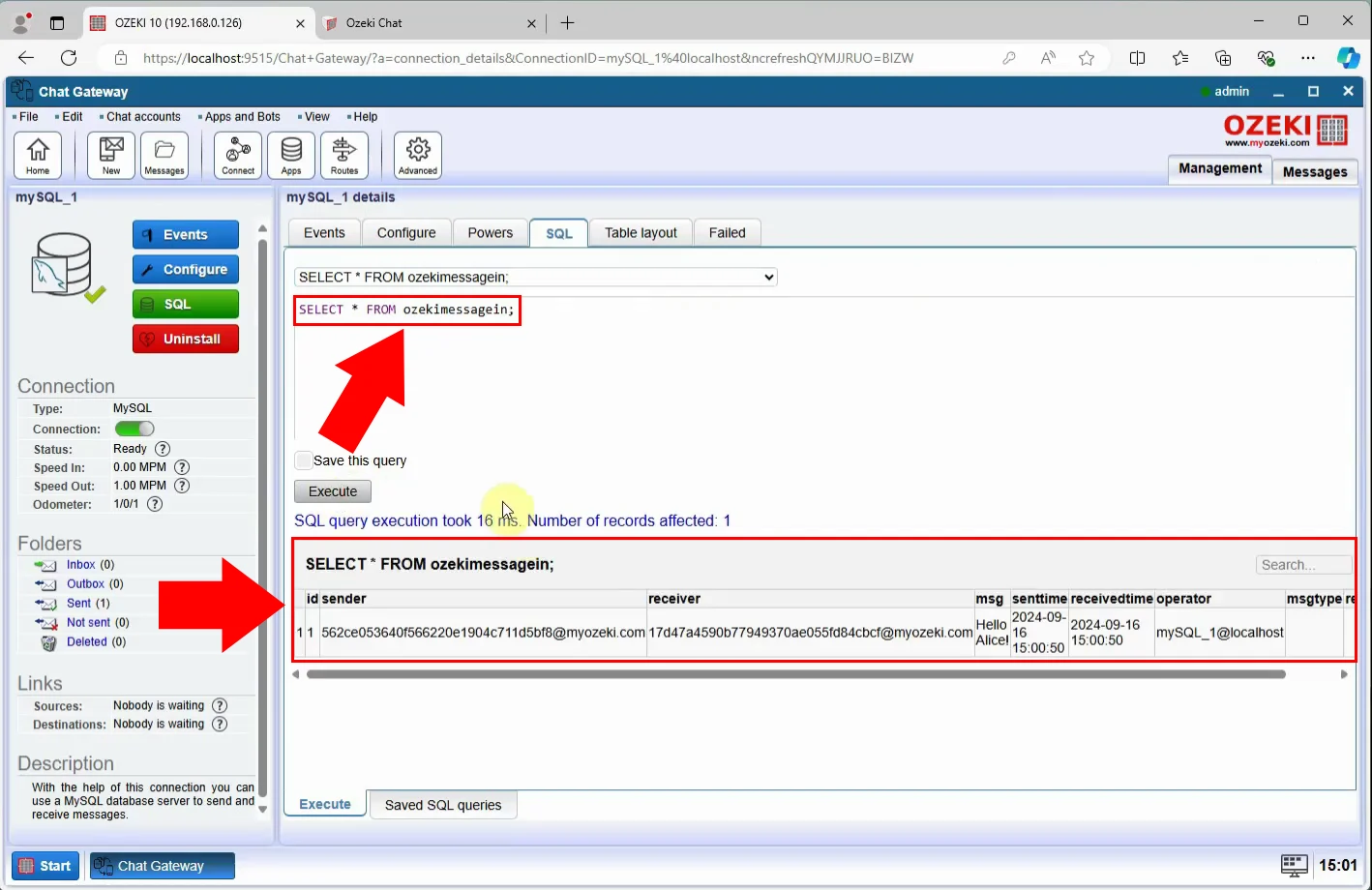Screen dimensions: 1372x890
Task: Open the Advanced settings gear icon
Action: 418,155
